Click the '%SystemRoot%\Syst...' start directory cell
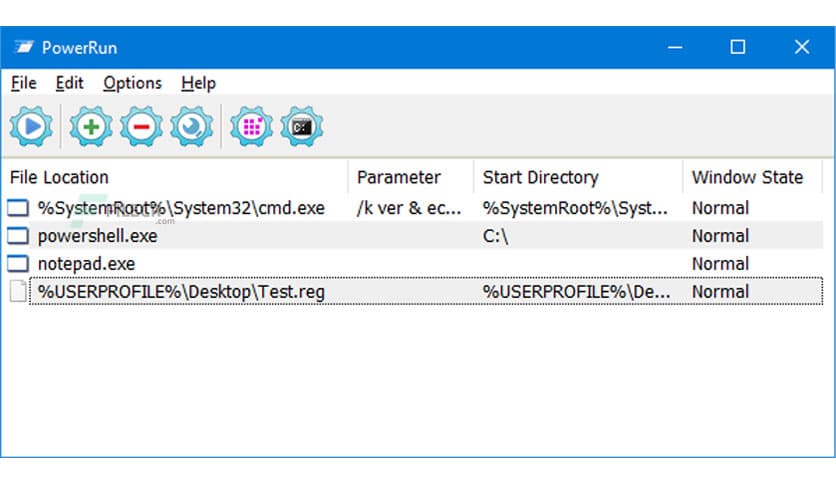836x484 pixels. pyautogui.click(x=575, y=208)
